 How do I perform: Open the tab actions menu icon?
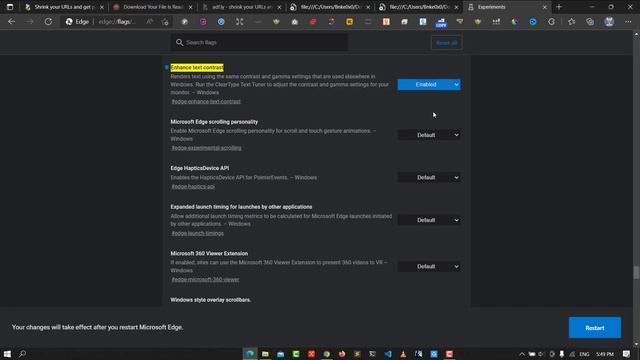(10, 7)
